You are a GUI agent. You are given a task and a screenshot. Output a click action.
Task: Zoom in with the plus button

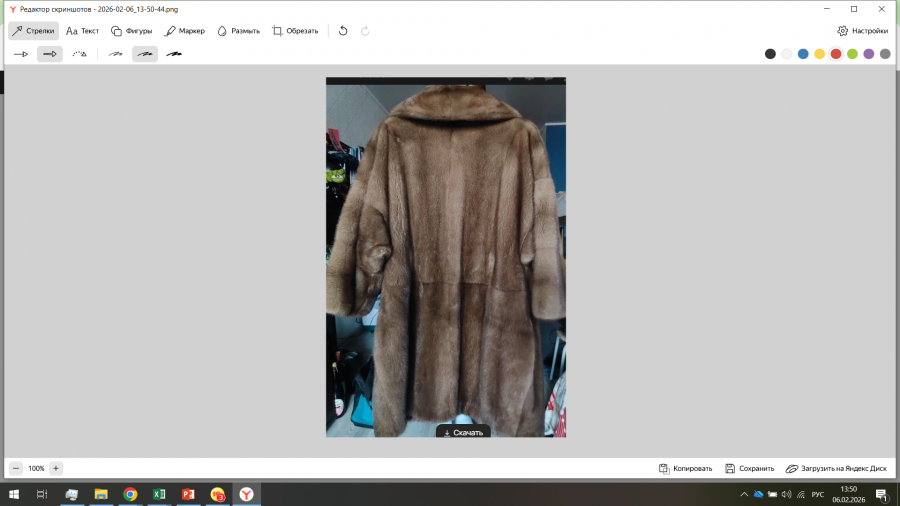(56, 468)
